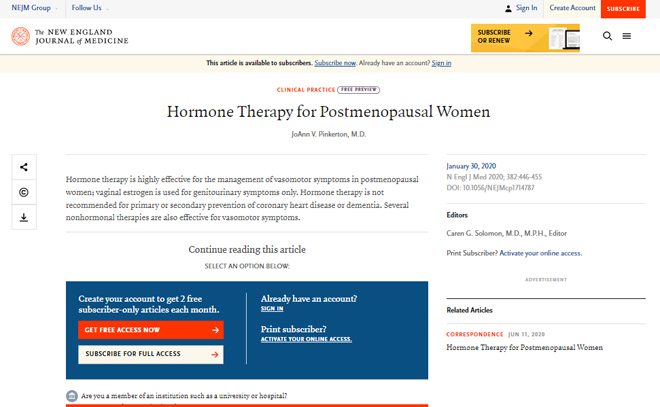Click Activate your online access in sidebar
This screenshot has height=407, width=660.
tap(540, 253)
